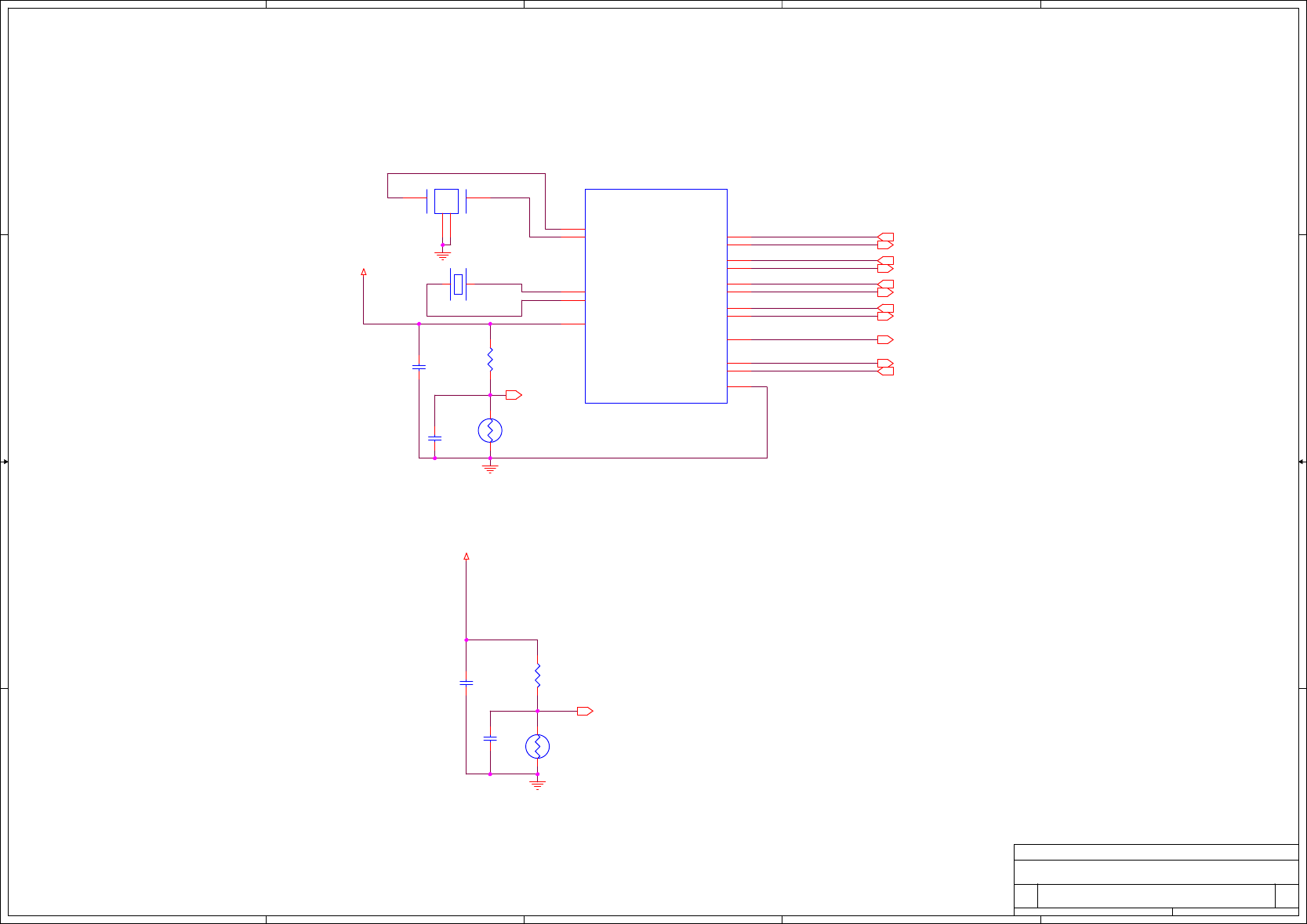1307x924 pixels.
Task: Select the capacitor parallel to the upper thermistor
Action: (x=434, y=438)
